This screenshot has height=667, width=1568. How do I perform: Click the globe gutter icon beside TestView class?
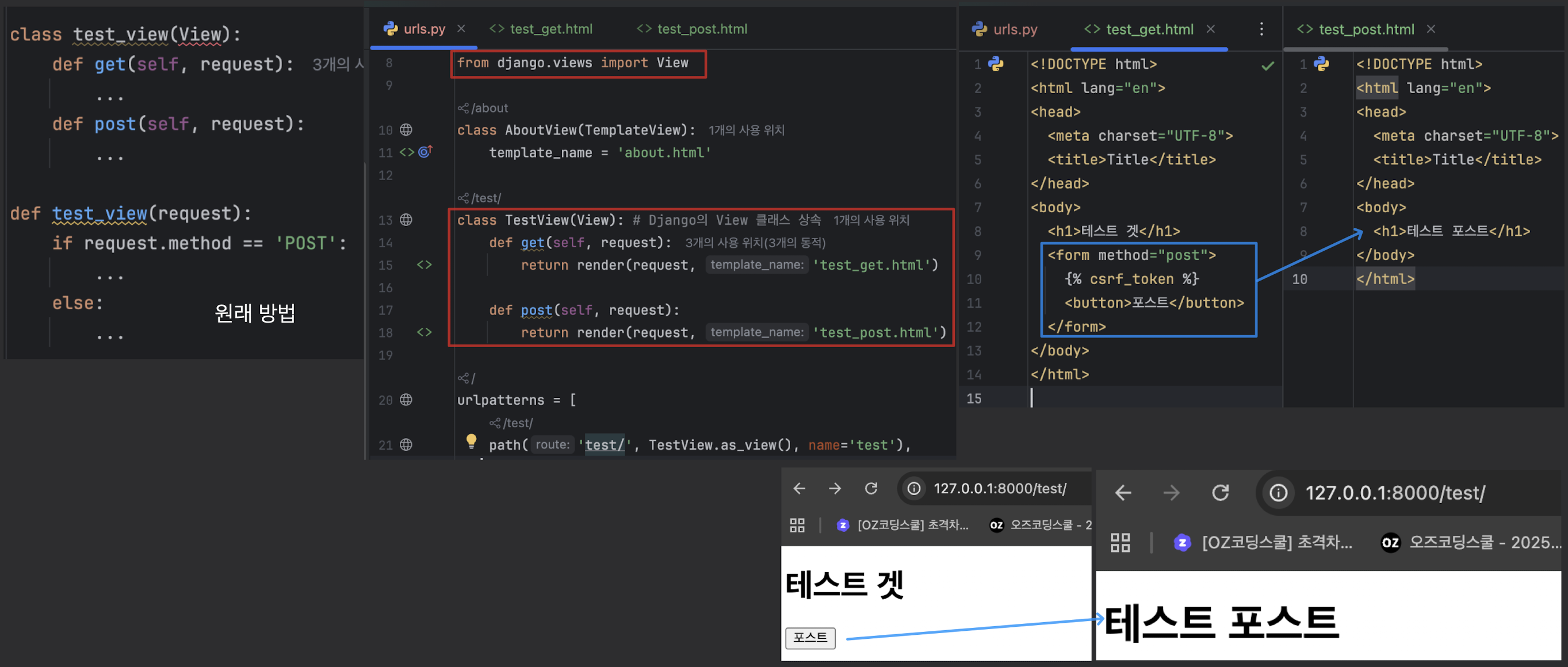[x=406, y=220]
